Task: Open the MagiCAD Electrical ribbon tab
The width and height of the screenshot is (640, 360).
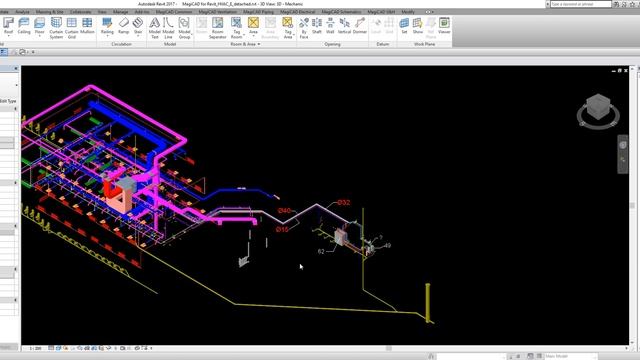Action: pyautogui.click(x=298, y=12)
